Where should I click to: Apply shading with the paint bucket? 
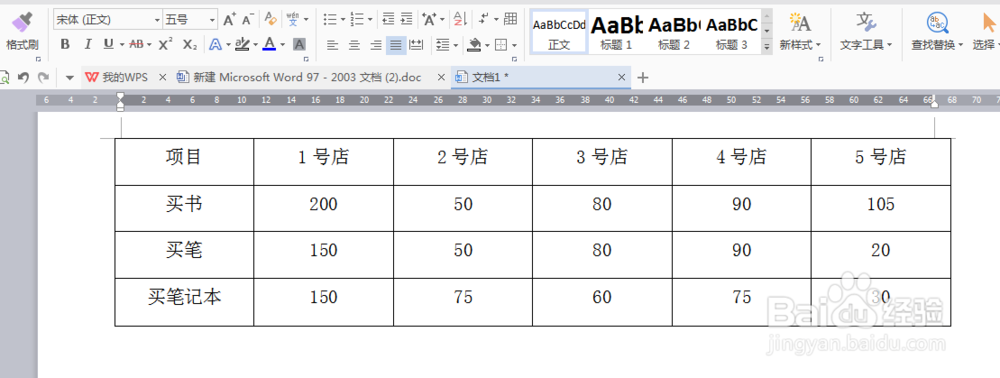(x=474, y=45)
